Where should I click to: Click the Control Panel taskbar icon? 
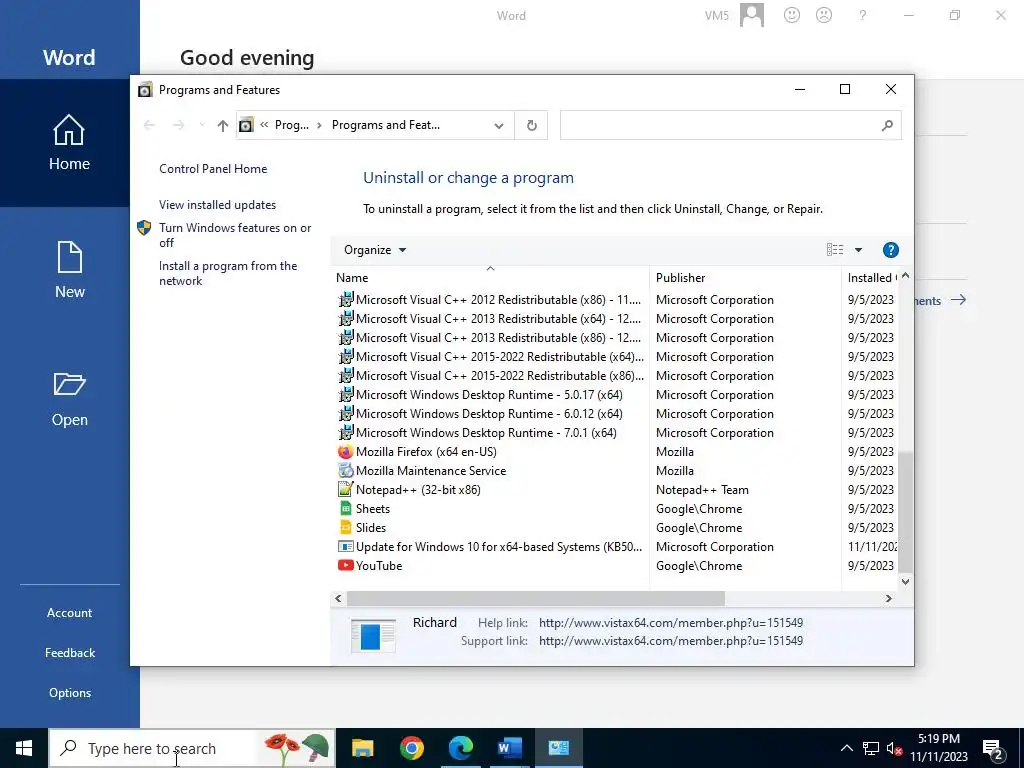click(558, 748)
